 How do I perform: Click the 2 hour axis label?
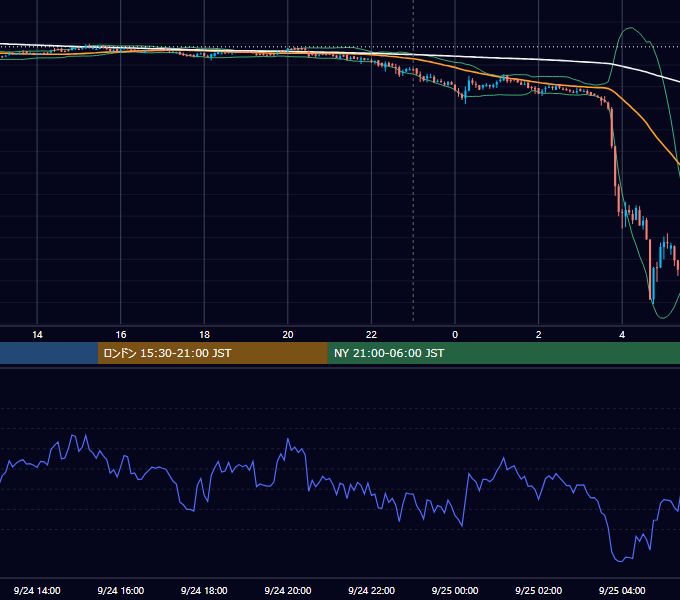click(x=539, y=335)
